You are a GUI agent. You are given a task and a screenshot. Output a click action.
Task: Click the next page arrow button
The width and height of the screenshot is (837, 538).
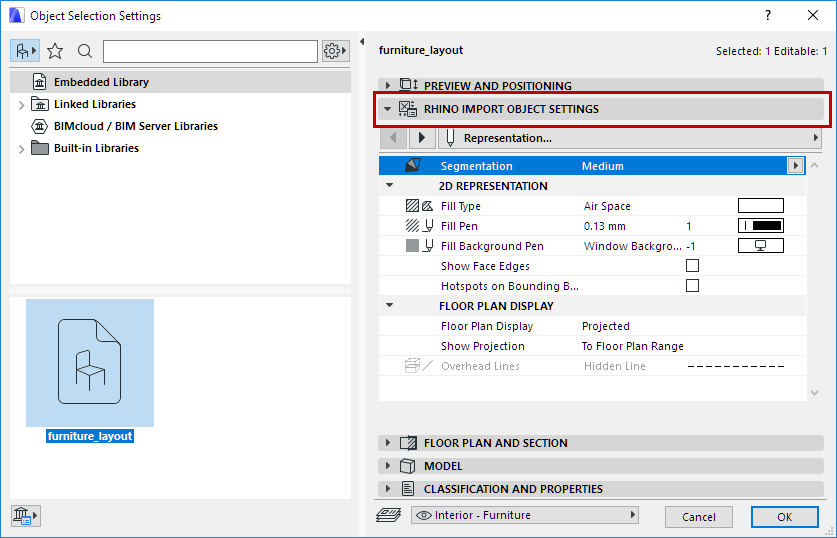coord(423,138)
